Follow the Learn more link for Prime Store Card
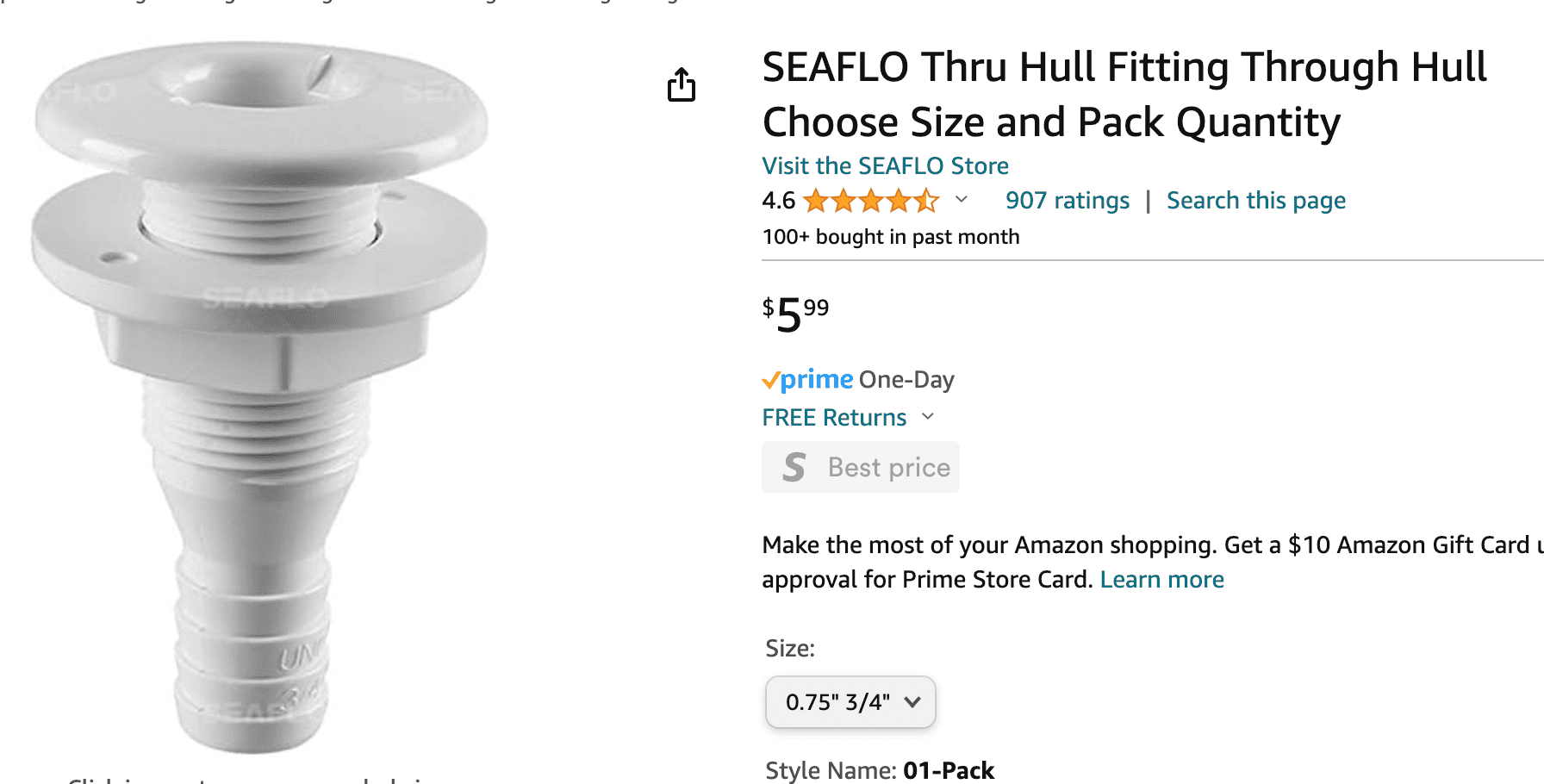The width and height of the screenshot is (1544, 784). tap(1161, 580)
